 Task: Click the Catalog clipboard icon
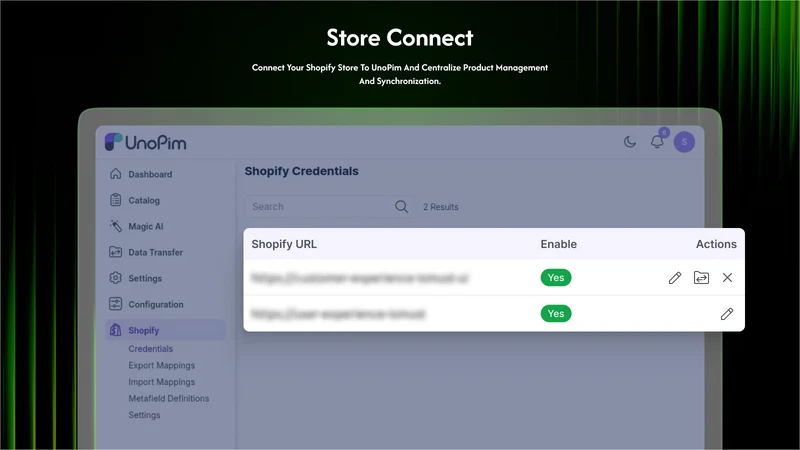[116, 200]
